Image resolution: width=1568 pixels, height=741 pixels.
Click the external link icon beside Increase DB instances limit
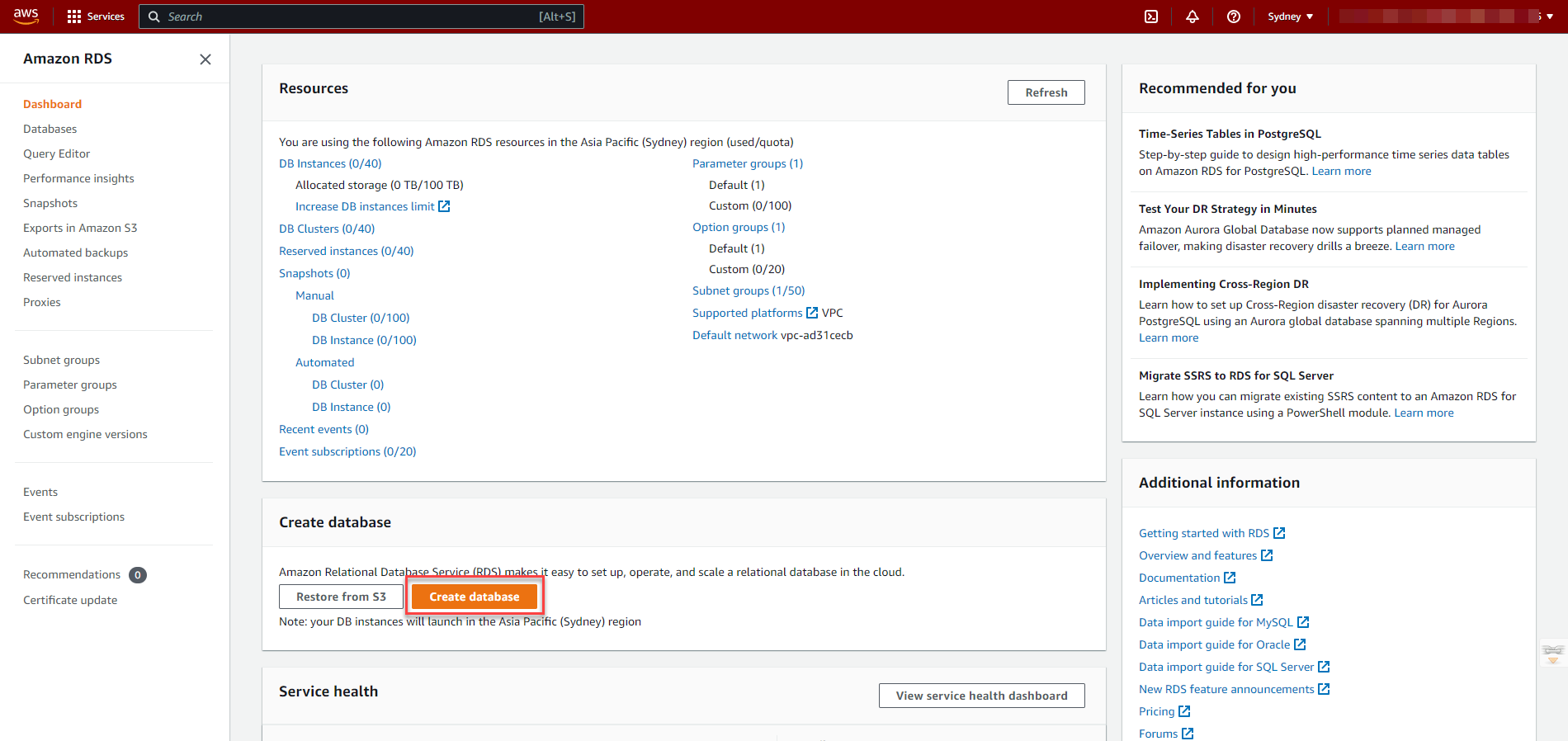[444, 206]
